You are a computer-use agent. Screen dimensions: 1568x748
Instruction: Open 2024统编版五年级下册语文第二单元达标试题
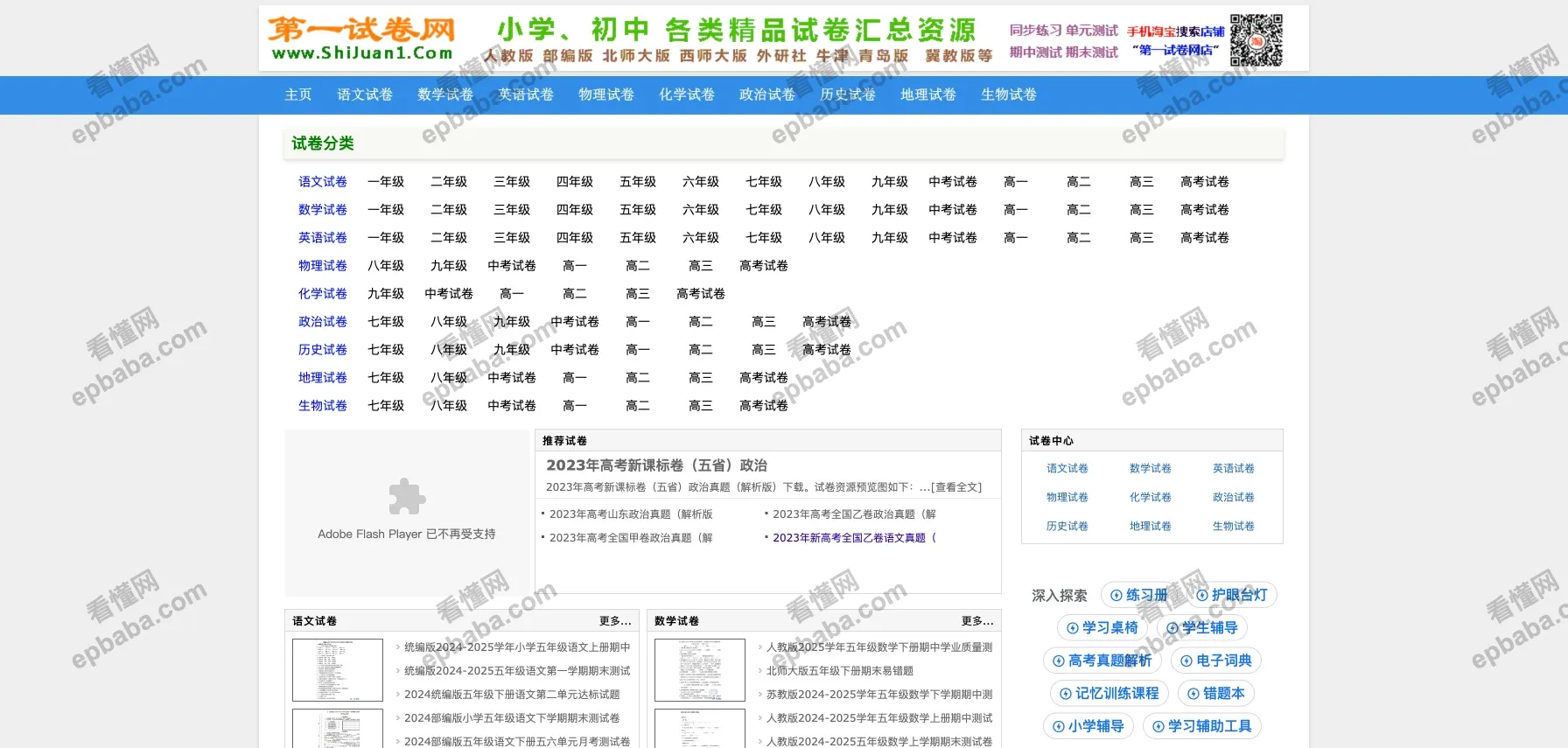[x=512, y=695]
